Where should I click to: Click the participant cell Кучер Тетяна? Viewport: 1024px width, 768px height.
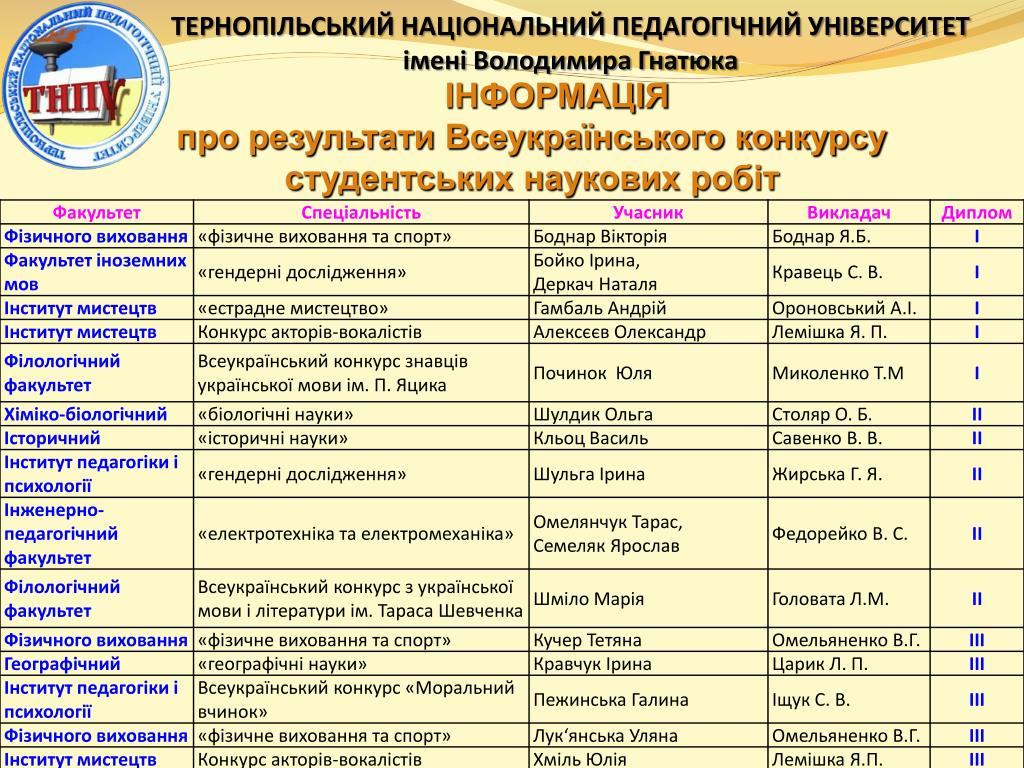(x=648, y=640)
